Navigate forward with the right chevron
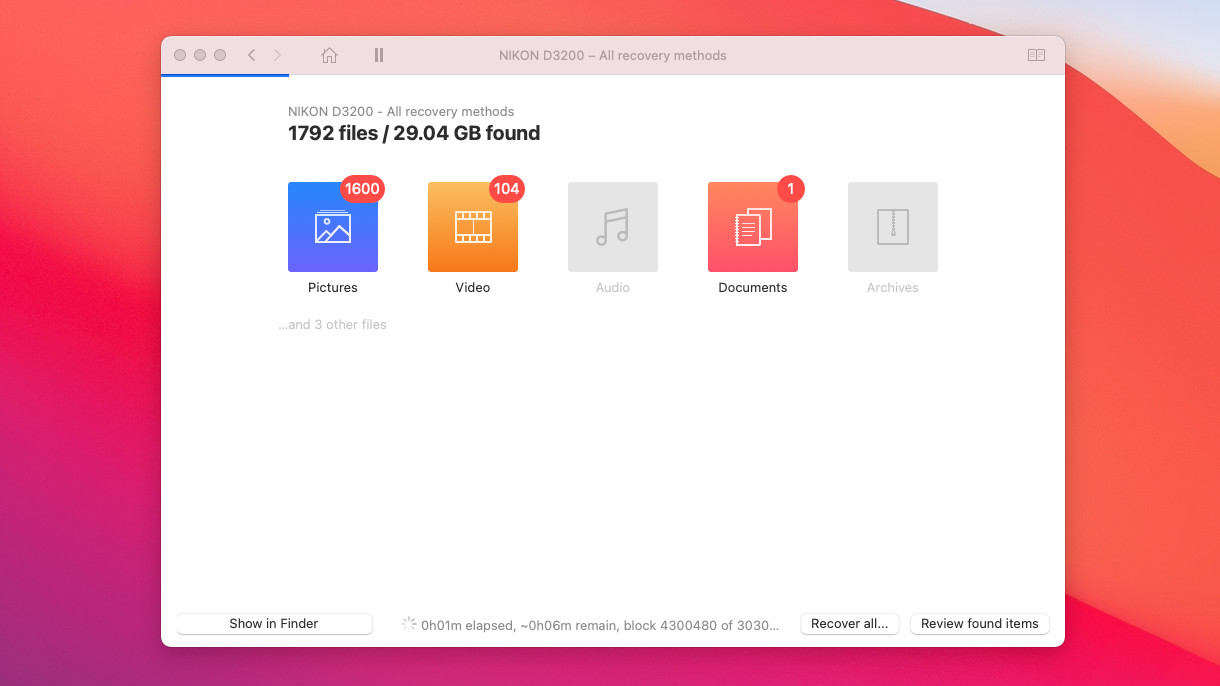This screenshot has width=1220, height=686. [x=277, y=55]
